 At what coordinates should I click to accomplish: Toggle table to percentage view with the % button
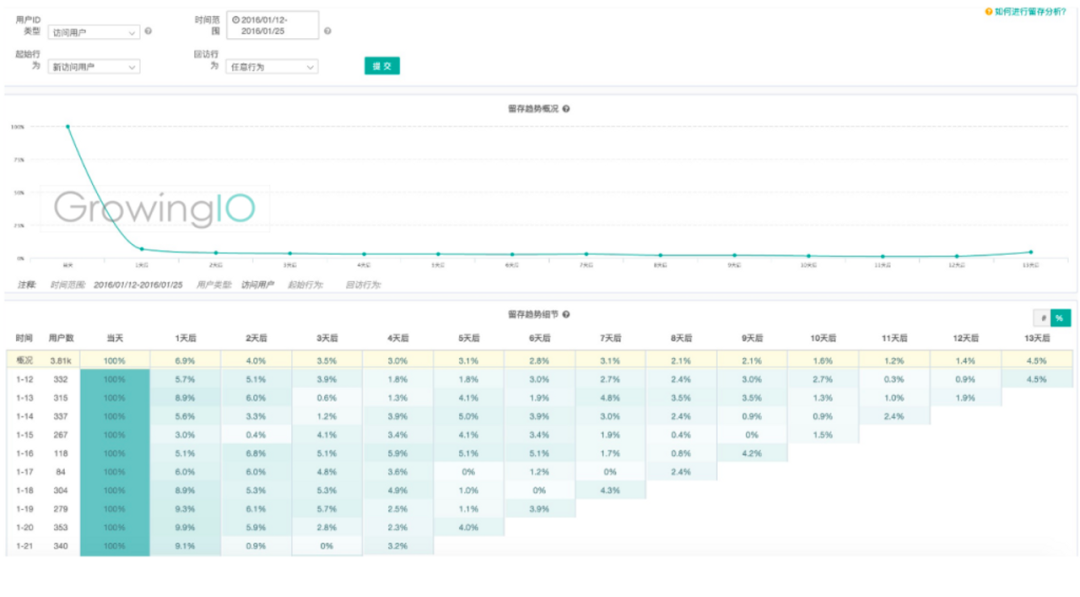[1061, 317]
